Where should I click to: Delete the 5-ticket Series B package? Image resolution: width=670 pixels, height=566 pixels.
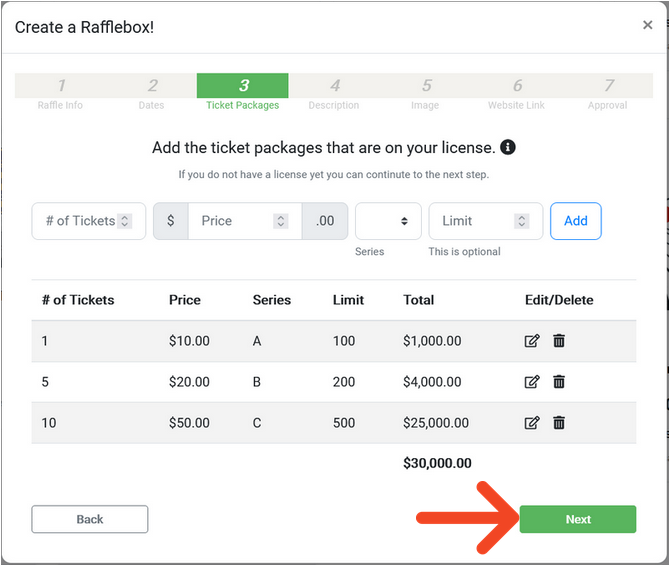[x=559, y=381]
